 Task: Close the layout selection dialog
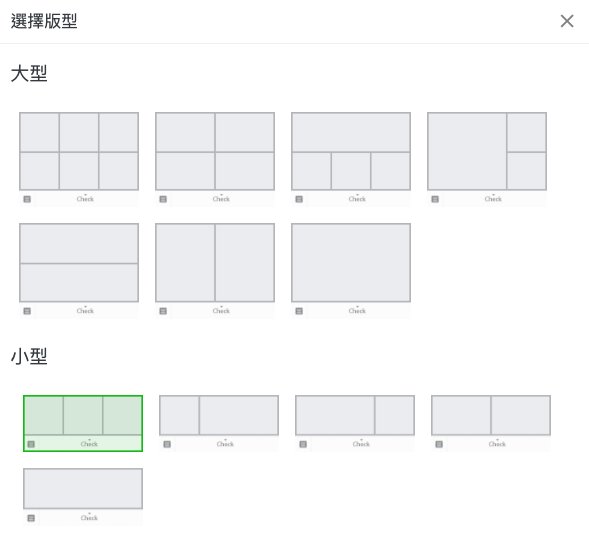567,21
